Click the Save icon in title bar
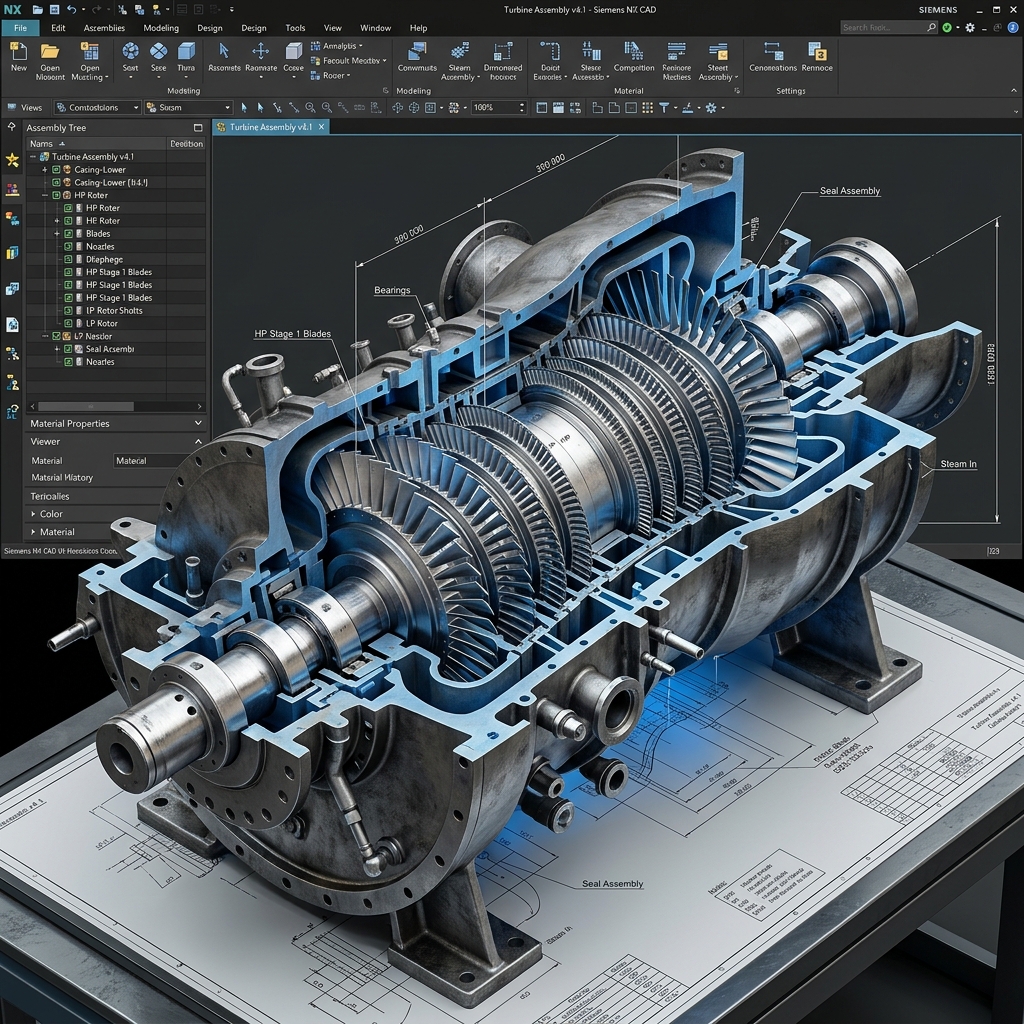The width and height of the screenshot is (1024, 1024). click(54, 10)
